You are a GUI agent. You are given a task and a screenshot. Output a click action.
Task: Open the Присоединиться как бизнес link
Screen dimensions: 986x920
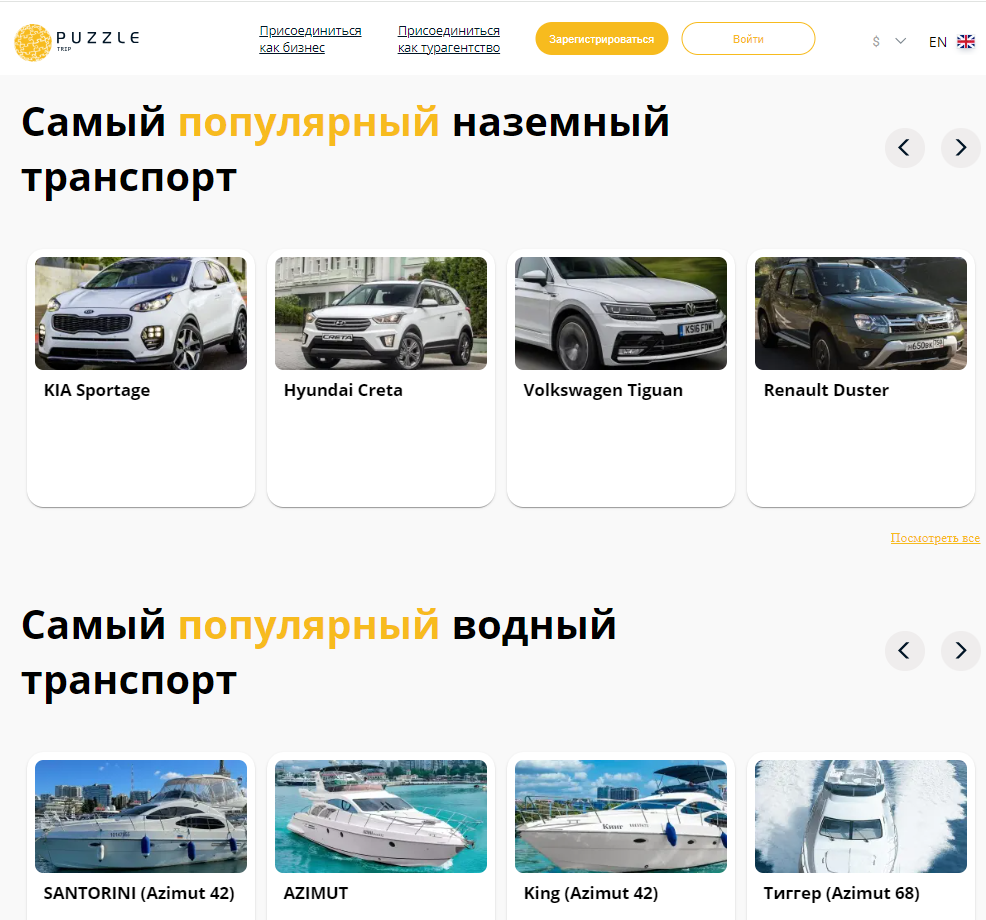point(310,39)
